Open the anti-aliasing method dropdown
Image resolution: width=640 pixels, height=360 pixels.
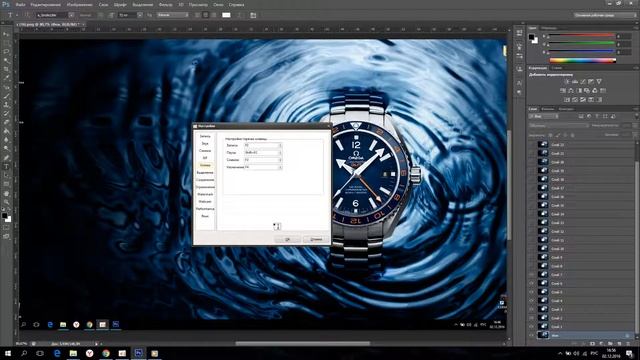[x=173, y=15]
